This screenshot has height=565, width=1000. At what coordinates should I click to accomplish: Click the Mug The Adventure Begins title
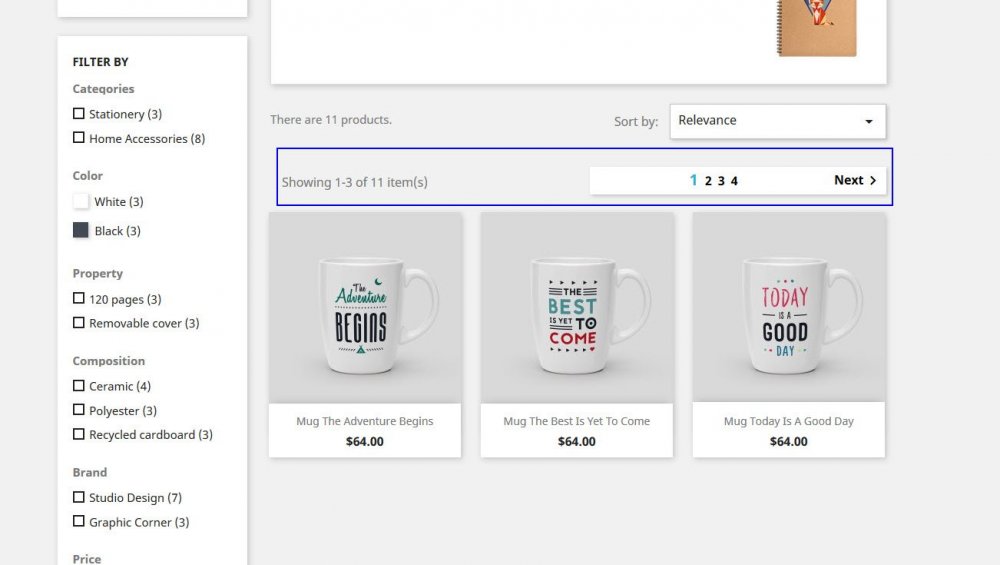coord(365,421)
